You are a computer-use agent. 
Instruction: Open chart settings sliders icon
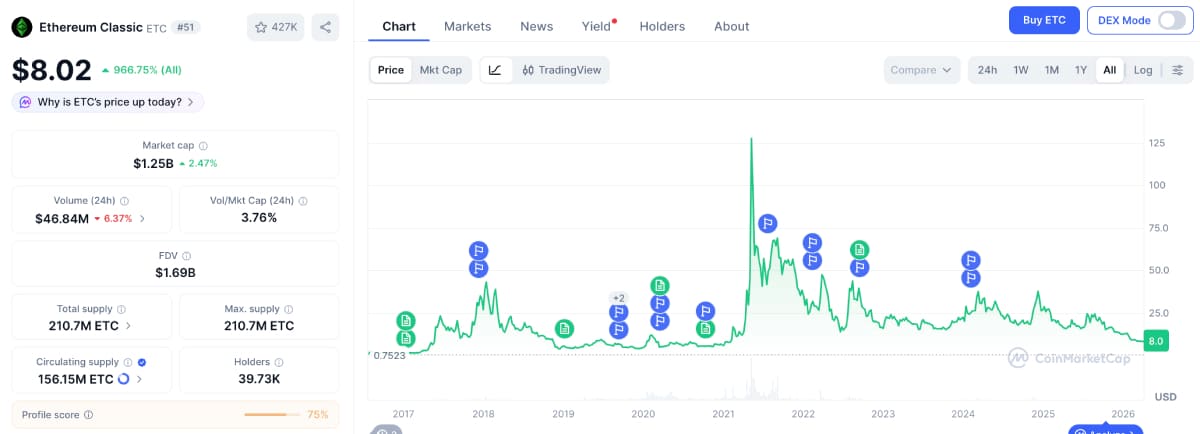click(1177, 70)
